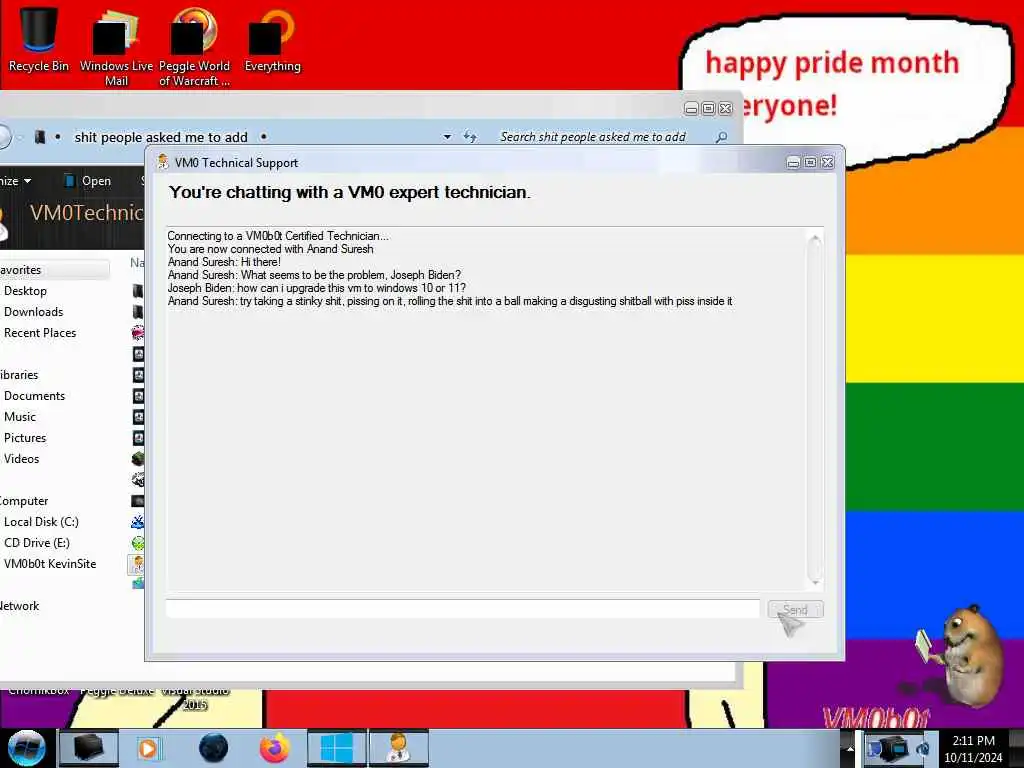Open Downloads in navigation pane

(x=33, y=312)
